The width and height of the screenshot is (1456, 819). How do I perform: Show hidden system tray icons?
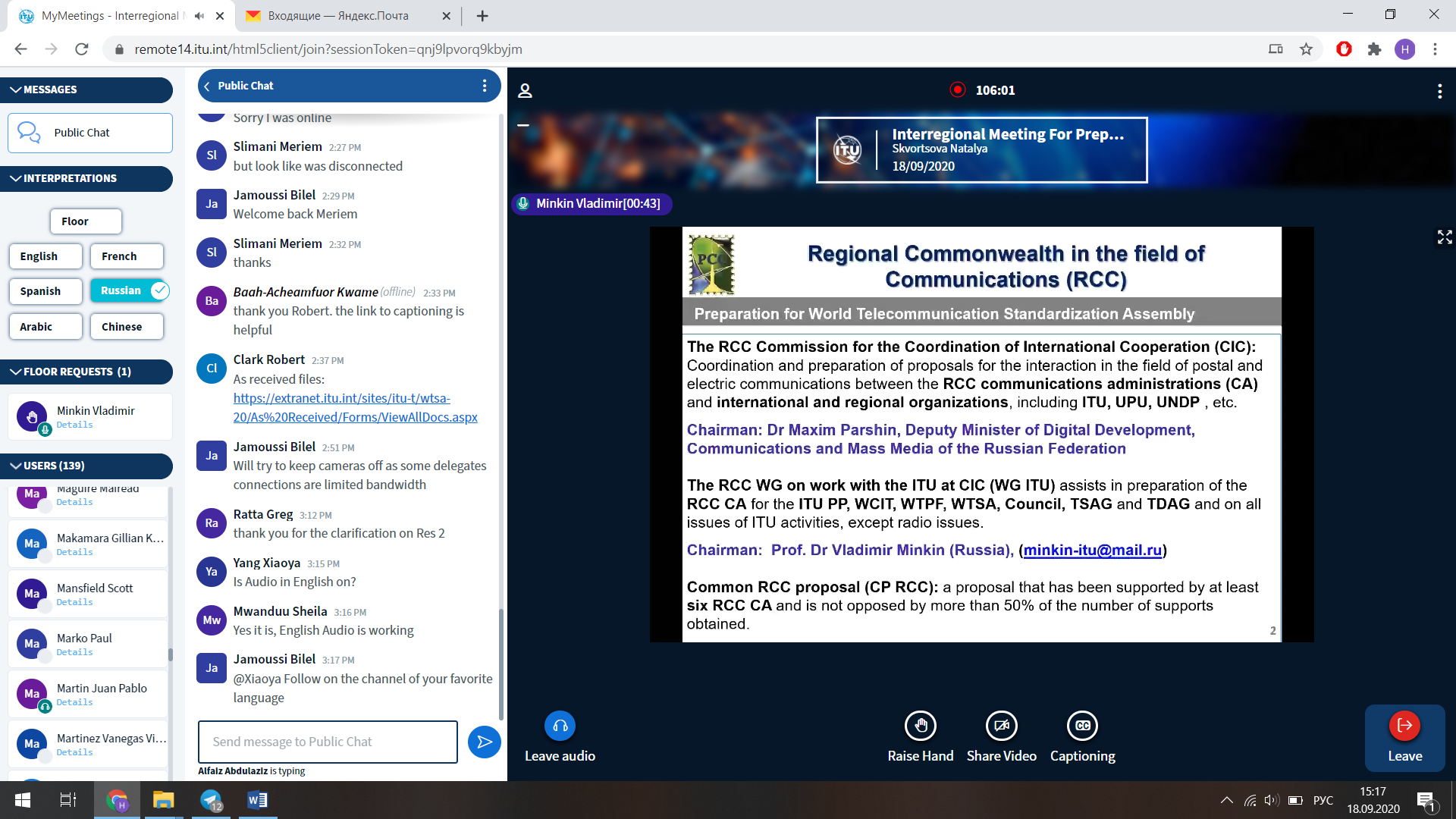[1226, 800]
